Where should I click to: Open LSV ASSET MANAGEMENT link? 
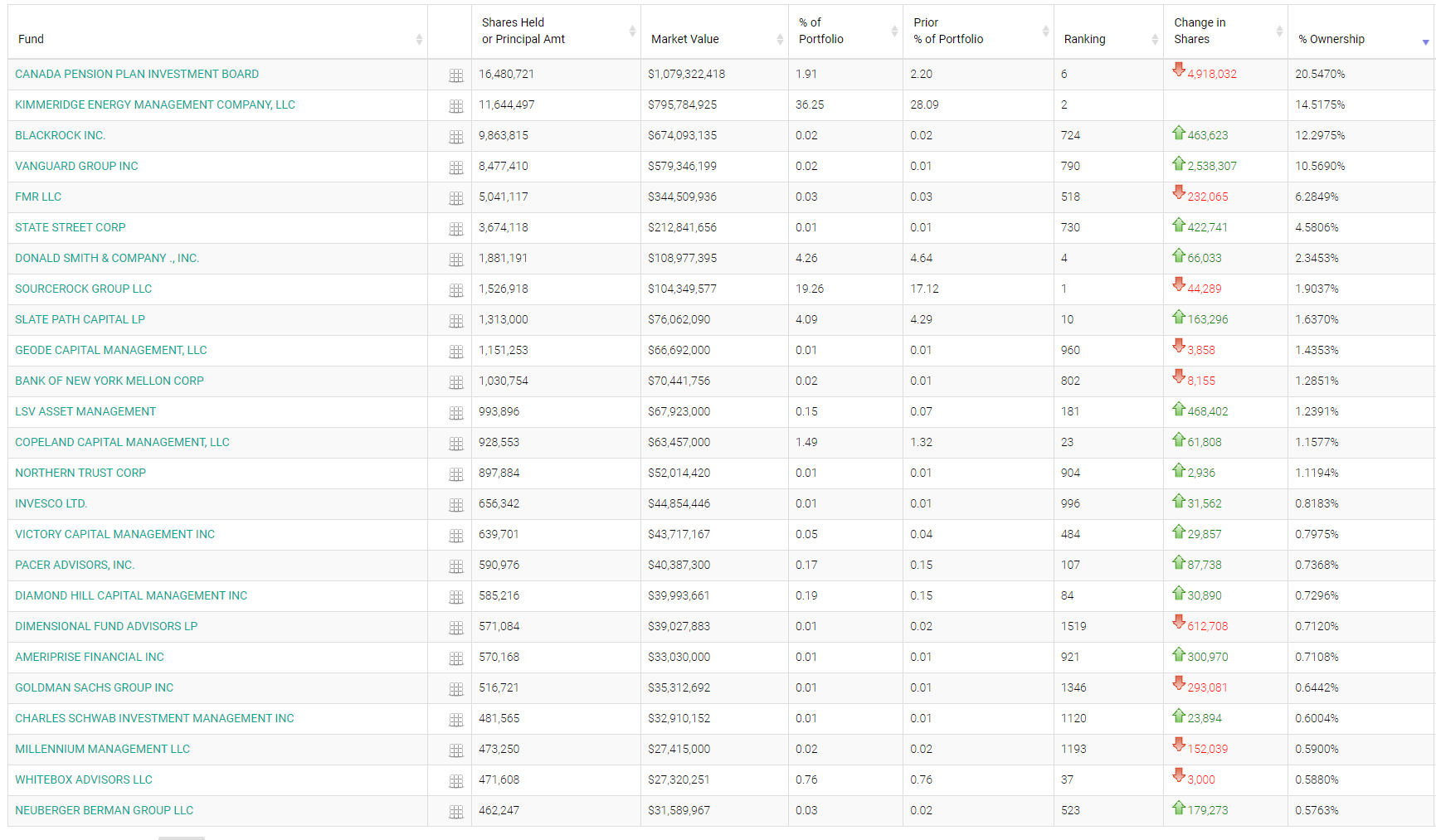[85, 411]
